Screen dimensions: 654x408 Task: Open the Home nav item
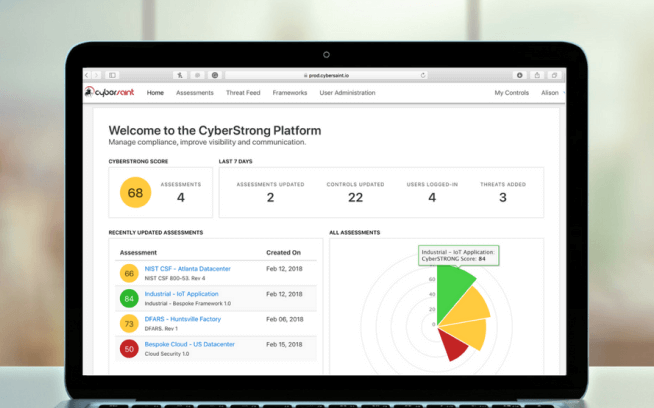[155, 93]
